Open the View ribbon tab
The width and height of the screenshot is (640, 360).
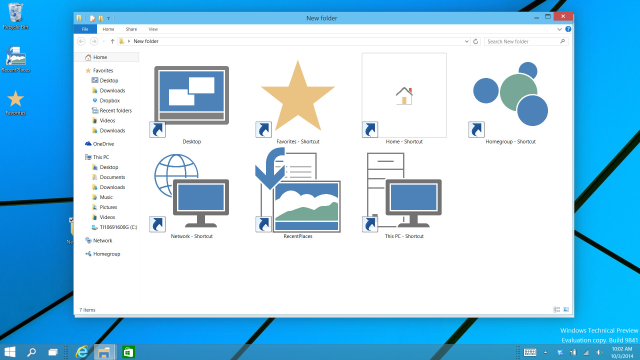153,29
